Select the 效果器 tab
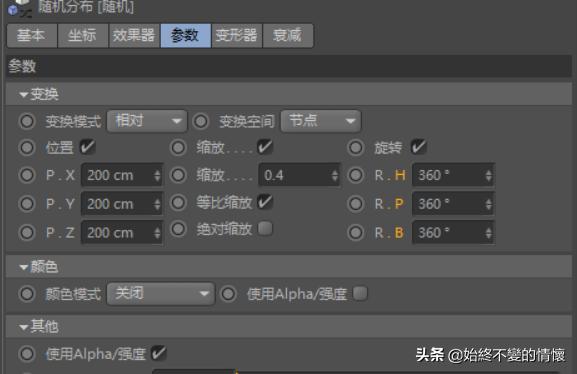Screen dimensions: 577x374 point(134,36)
